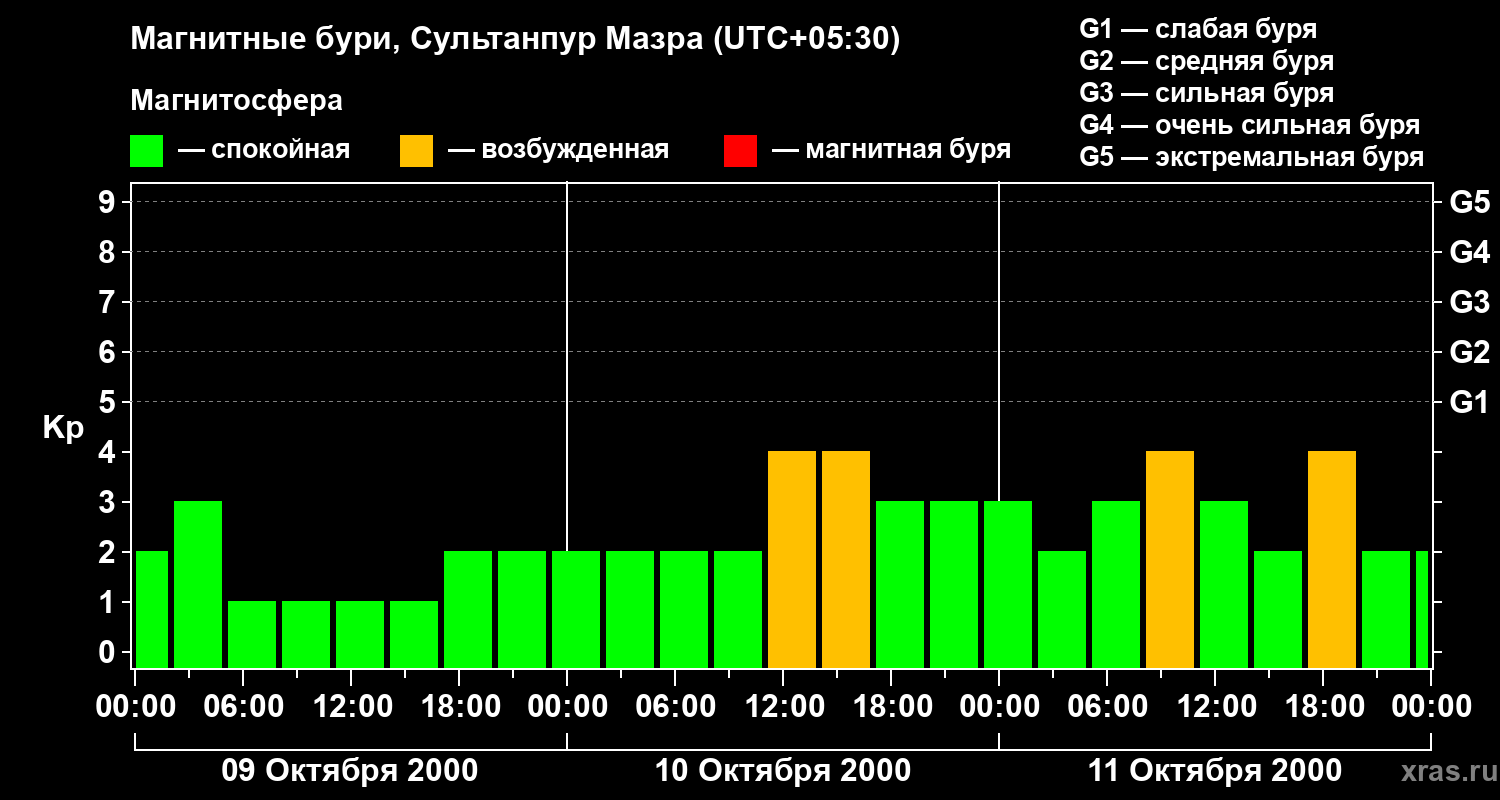Click the Kp 3 bar on 09 October
This screenshot has height=800, width=1500.
198,584
